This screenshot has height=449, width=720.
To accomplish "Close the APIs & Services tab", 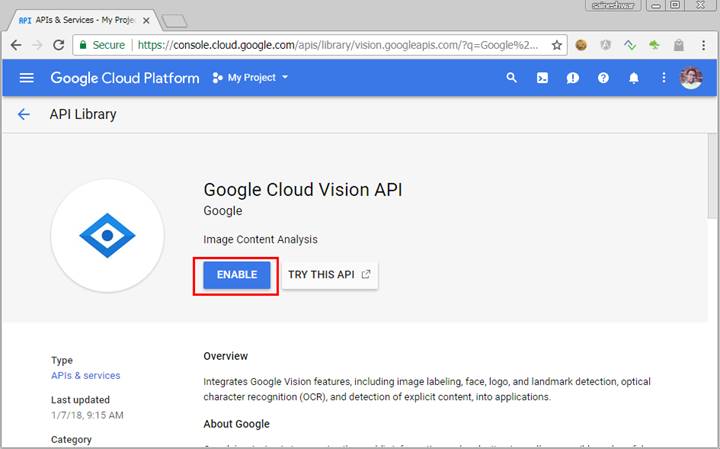I will pyautogui.click(x=146, y=21).
